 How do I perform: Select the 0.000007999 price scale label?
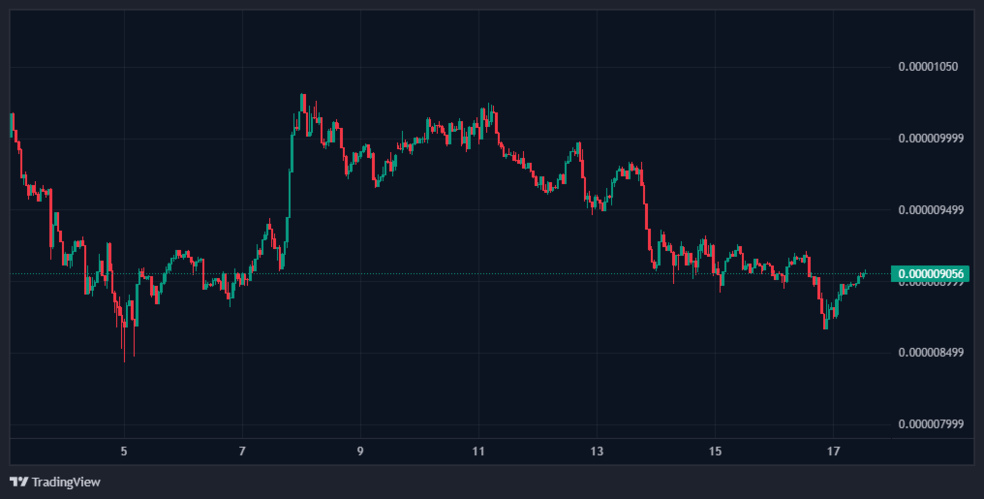pos(930,424)
